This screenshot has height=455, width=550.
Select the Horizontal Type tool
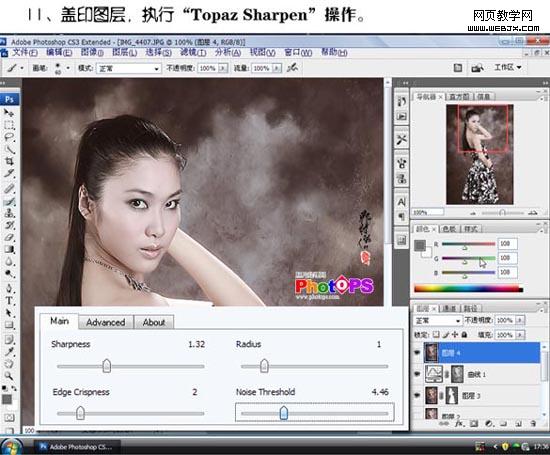point(9,301)
